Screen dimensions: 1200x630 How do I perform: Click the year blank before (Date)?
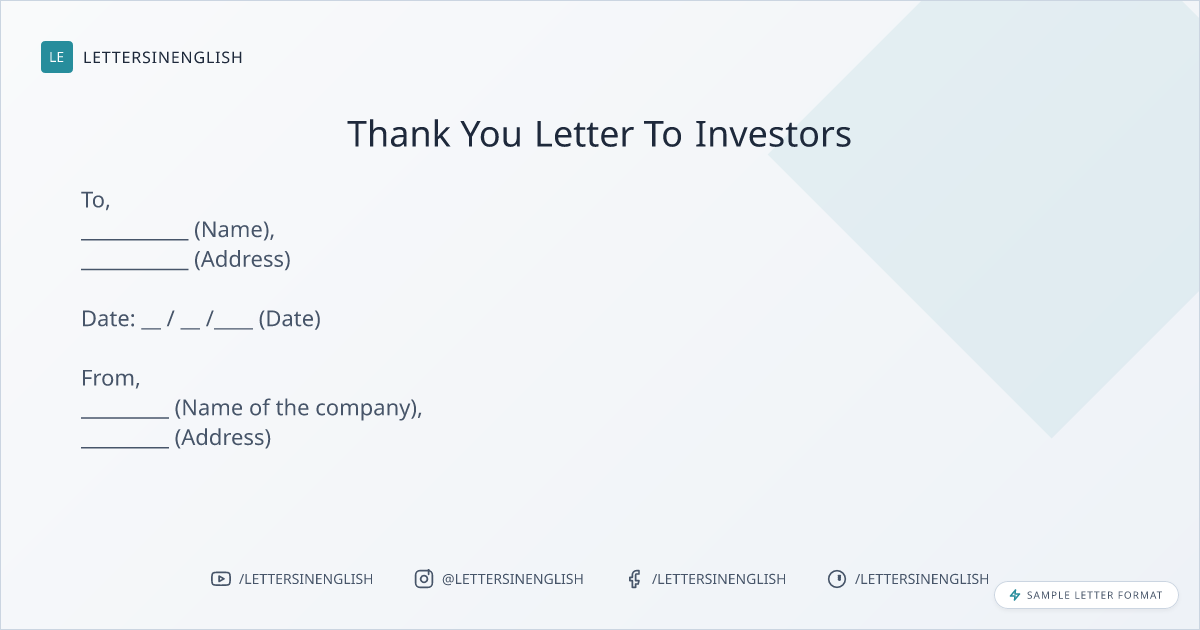coord(234,325)
